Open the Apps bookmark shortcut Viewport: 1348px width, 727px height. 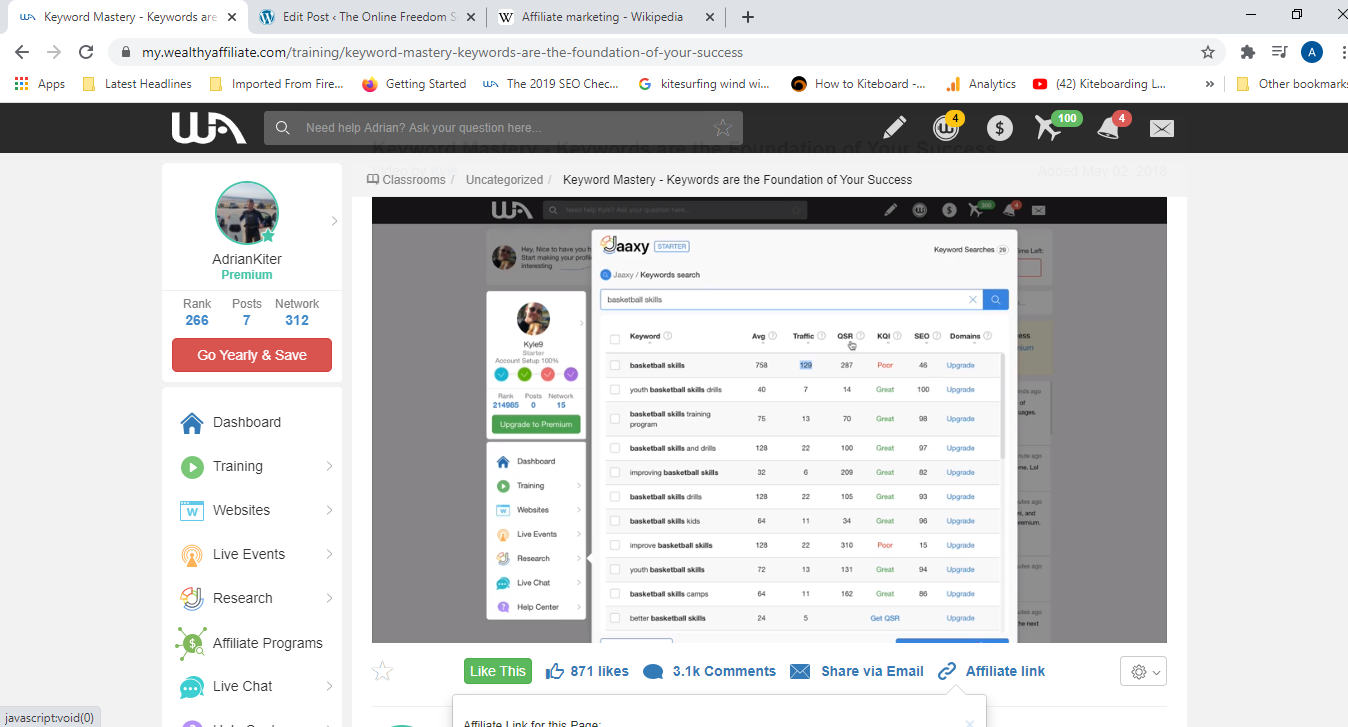click(x=40, y=84)
